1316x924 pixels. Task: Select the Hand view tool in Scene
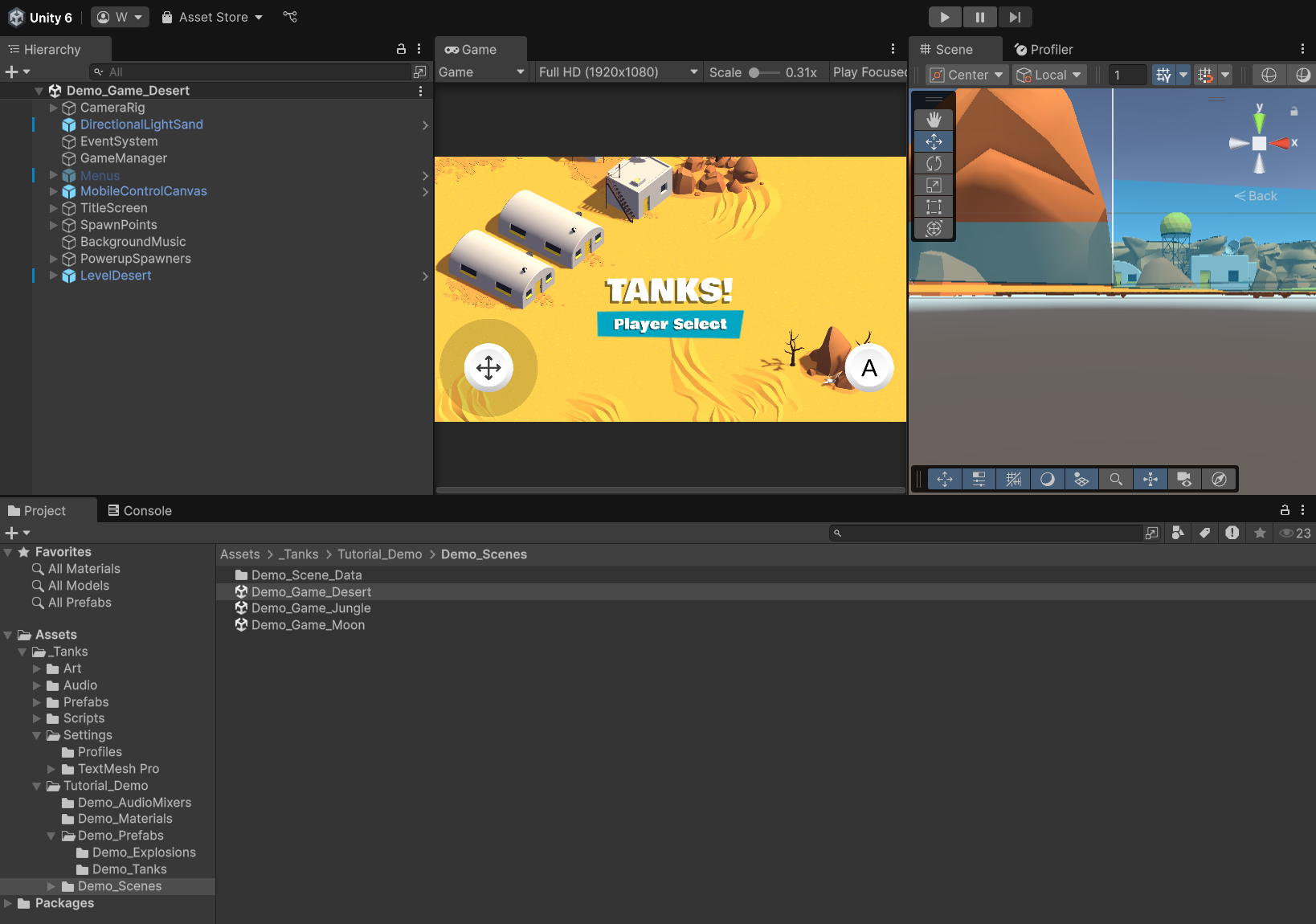coord(934,120)
